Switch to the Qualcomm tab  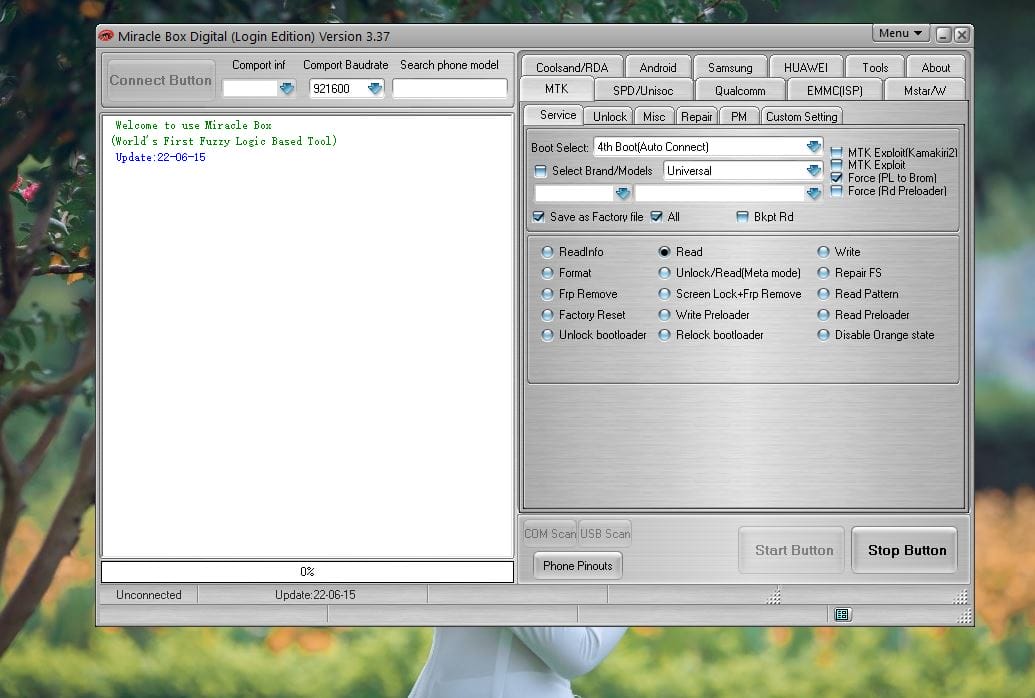(x=739, y=89)
